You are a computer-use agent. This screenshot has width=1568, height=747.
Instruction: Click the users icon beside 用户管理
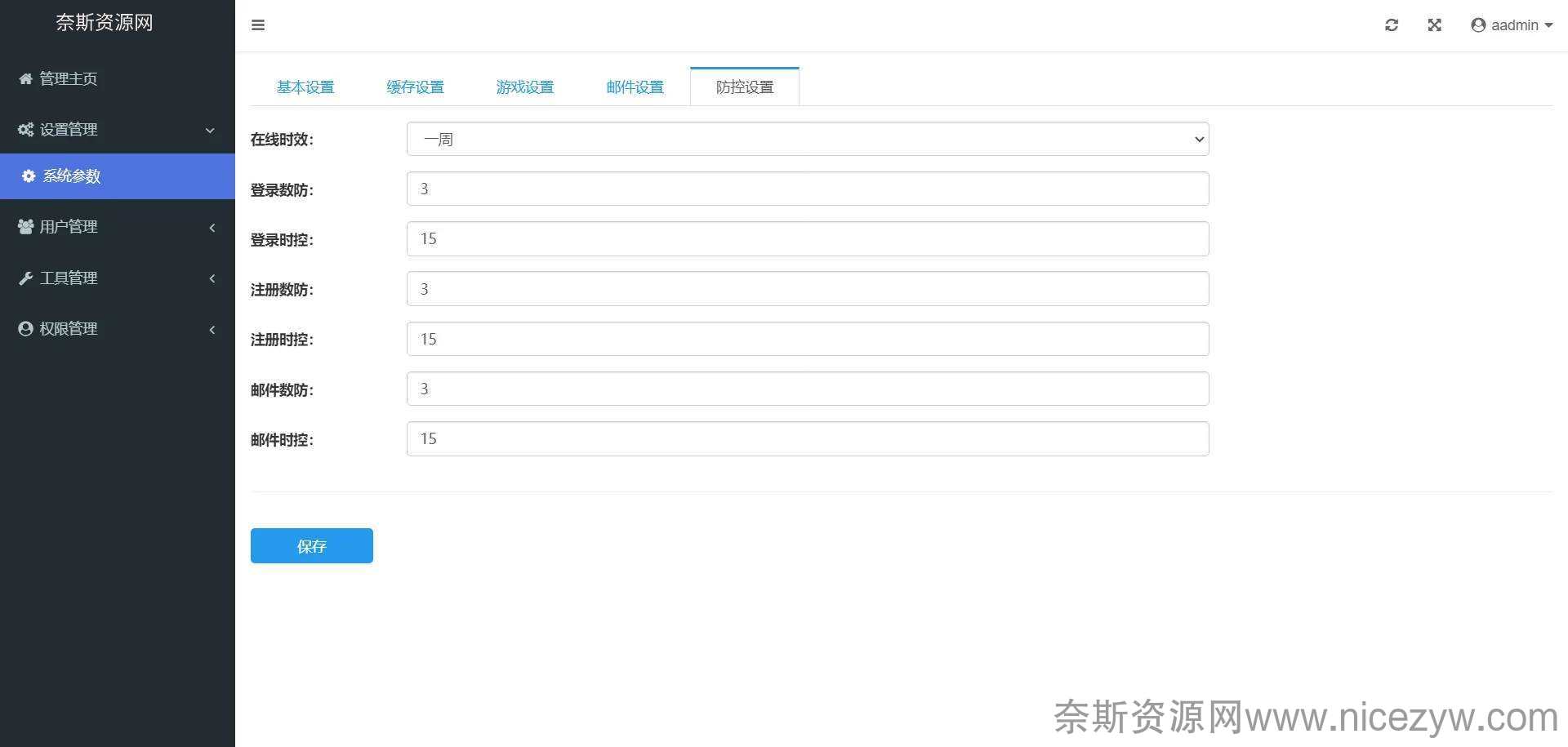point(25,227)
